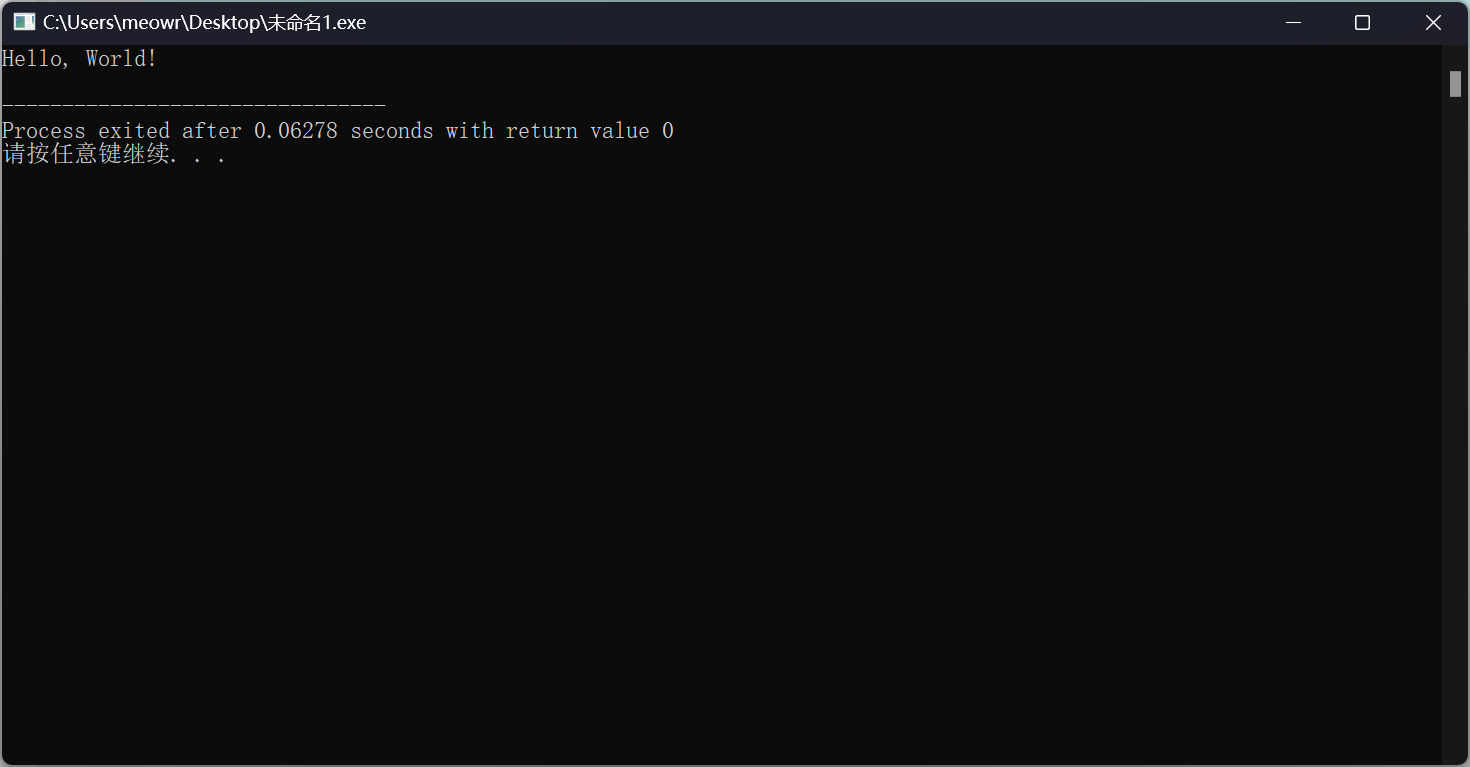This screenshot has width=1470, height=767.
Task: Click the word "World!" in the output
Action: pos(121,59)
